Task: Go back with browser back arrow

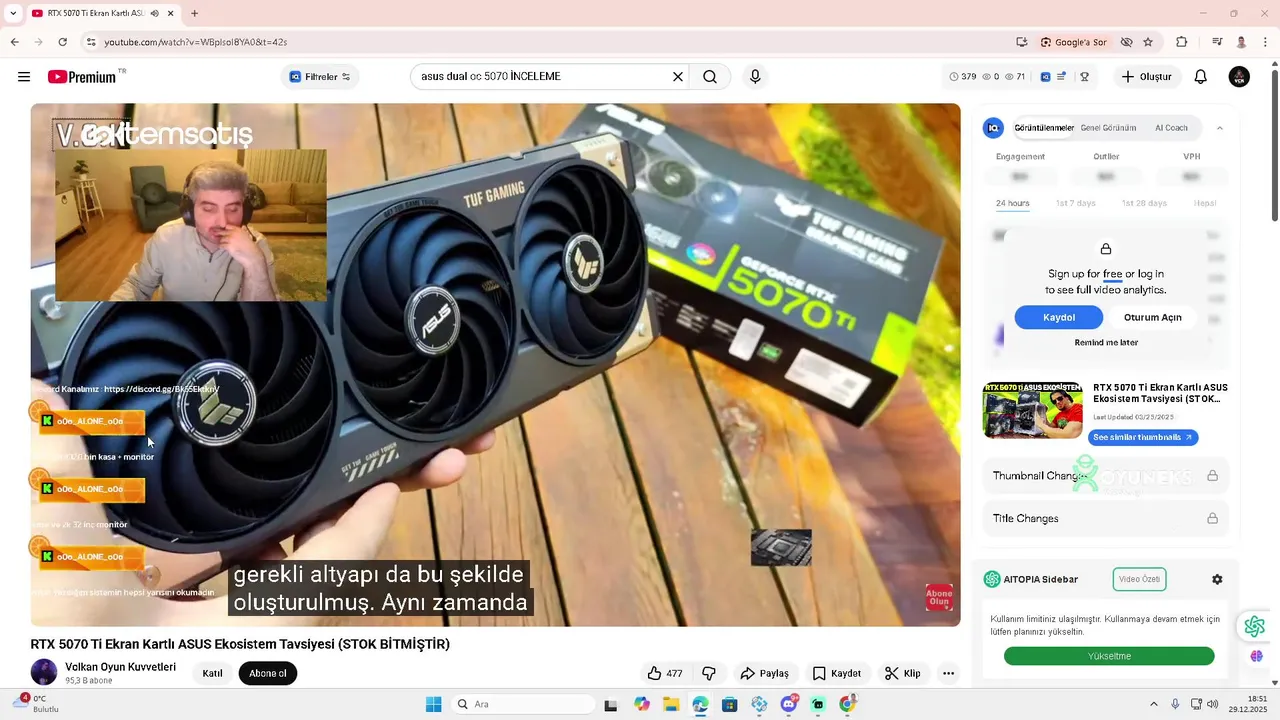Action: point(14,42)
